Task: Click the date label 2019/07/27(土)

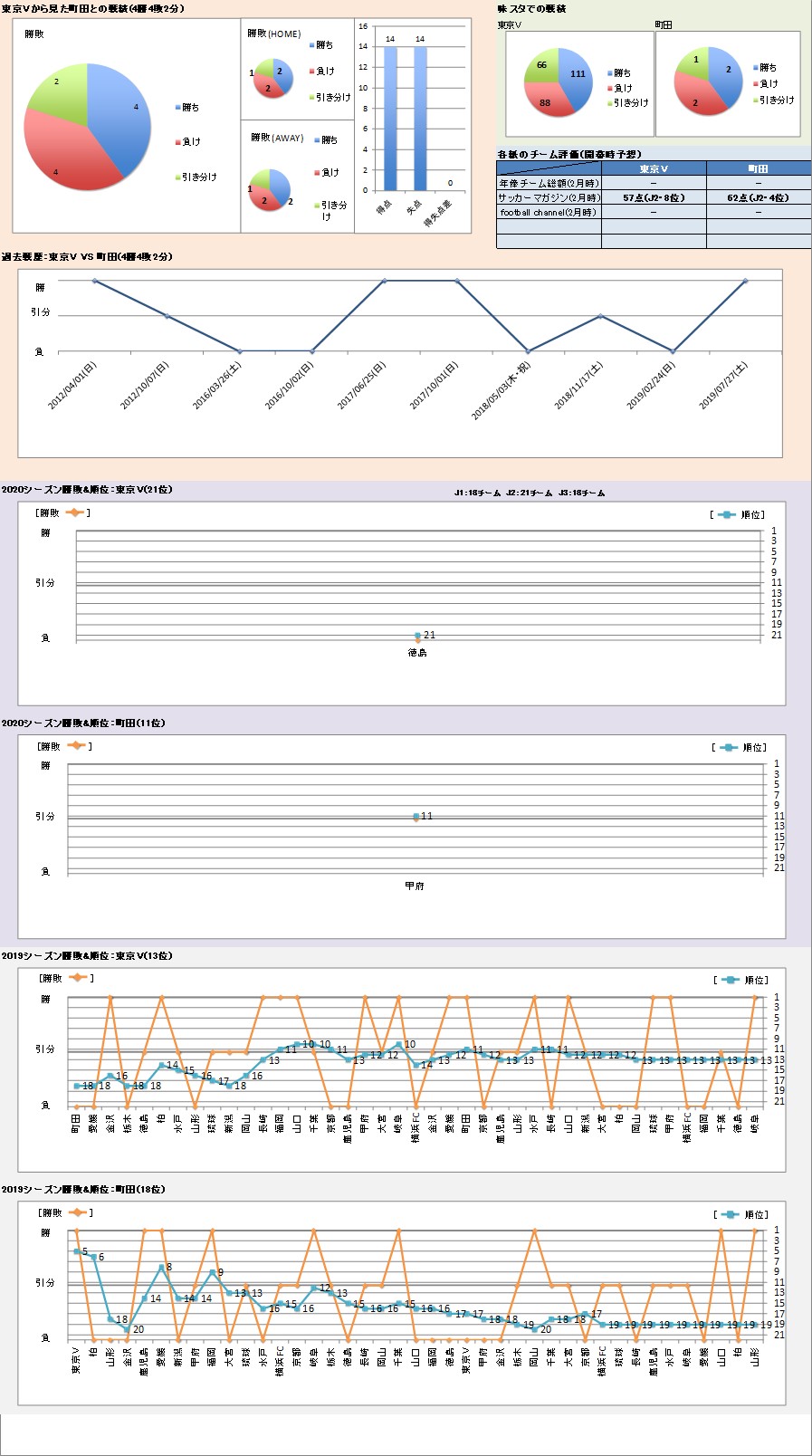Action: (x=723, y=386)
